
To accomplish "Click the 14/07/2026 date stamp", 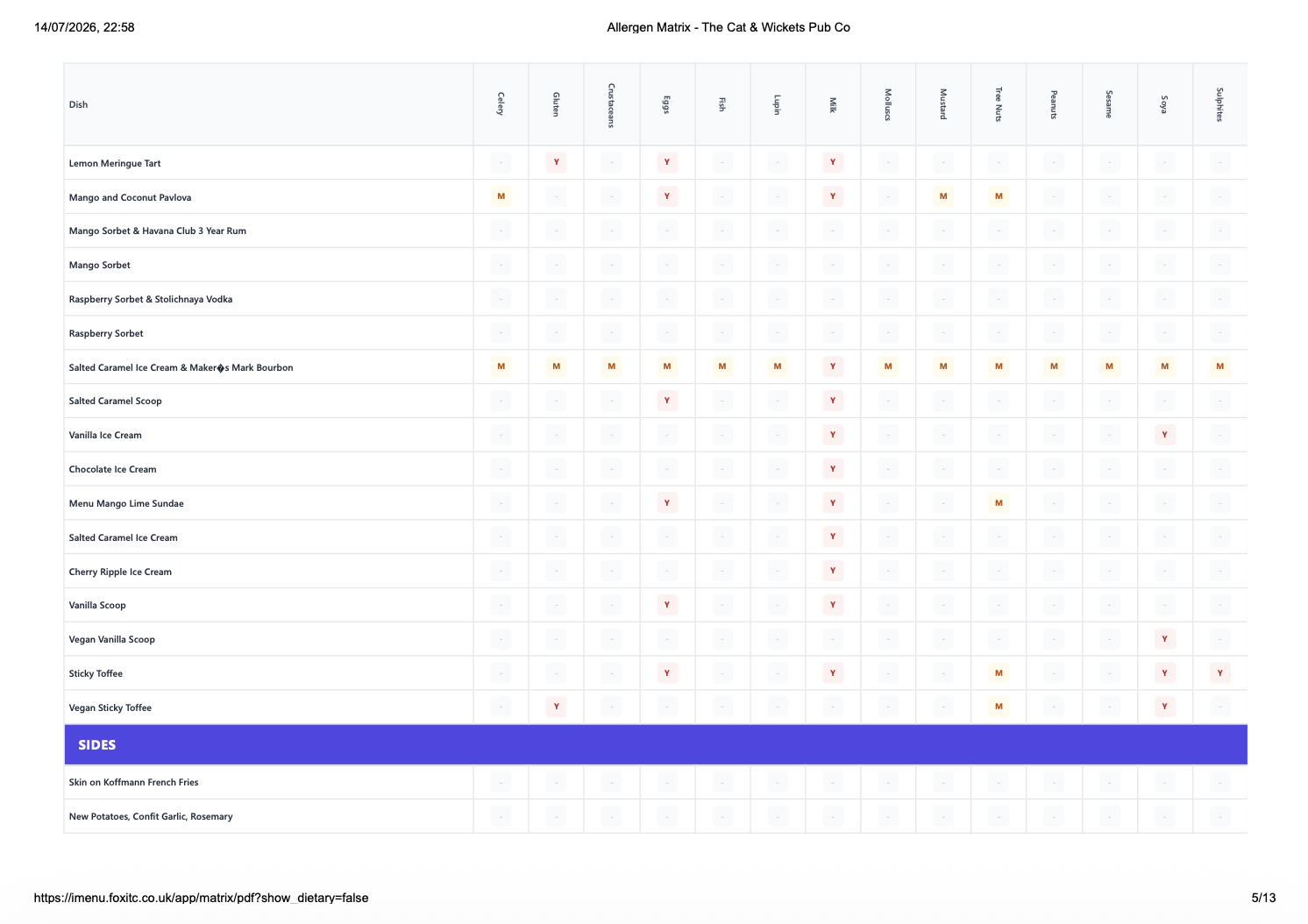I will click(84, 27).
